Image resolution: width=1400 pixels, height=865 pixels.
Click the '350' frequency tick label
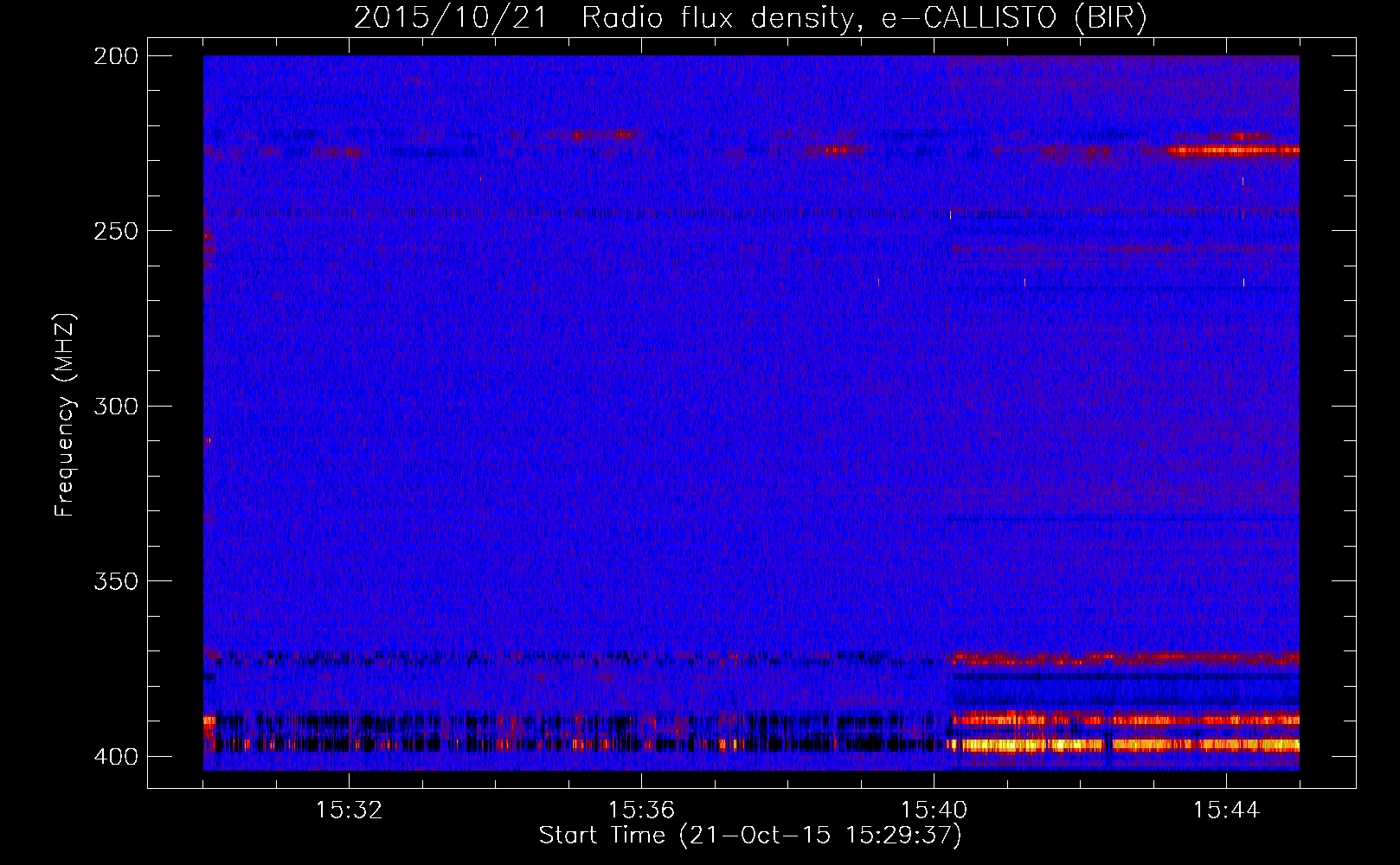coord(116,581)
